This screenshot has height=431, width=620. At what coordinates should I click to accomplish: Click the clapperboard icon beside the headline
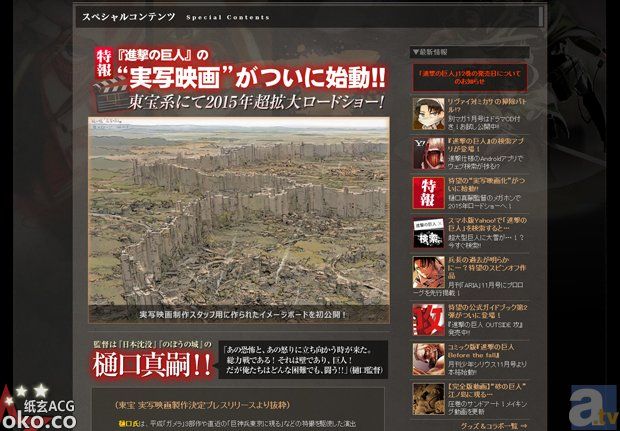pos(111,94)
